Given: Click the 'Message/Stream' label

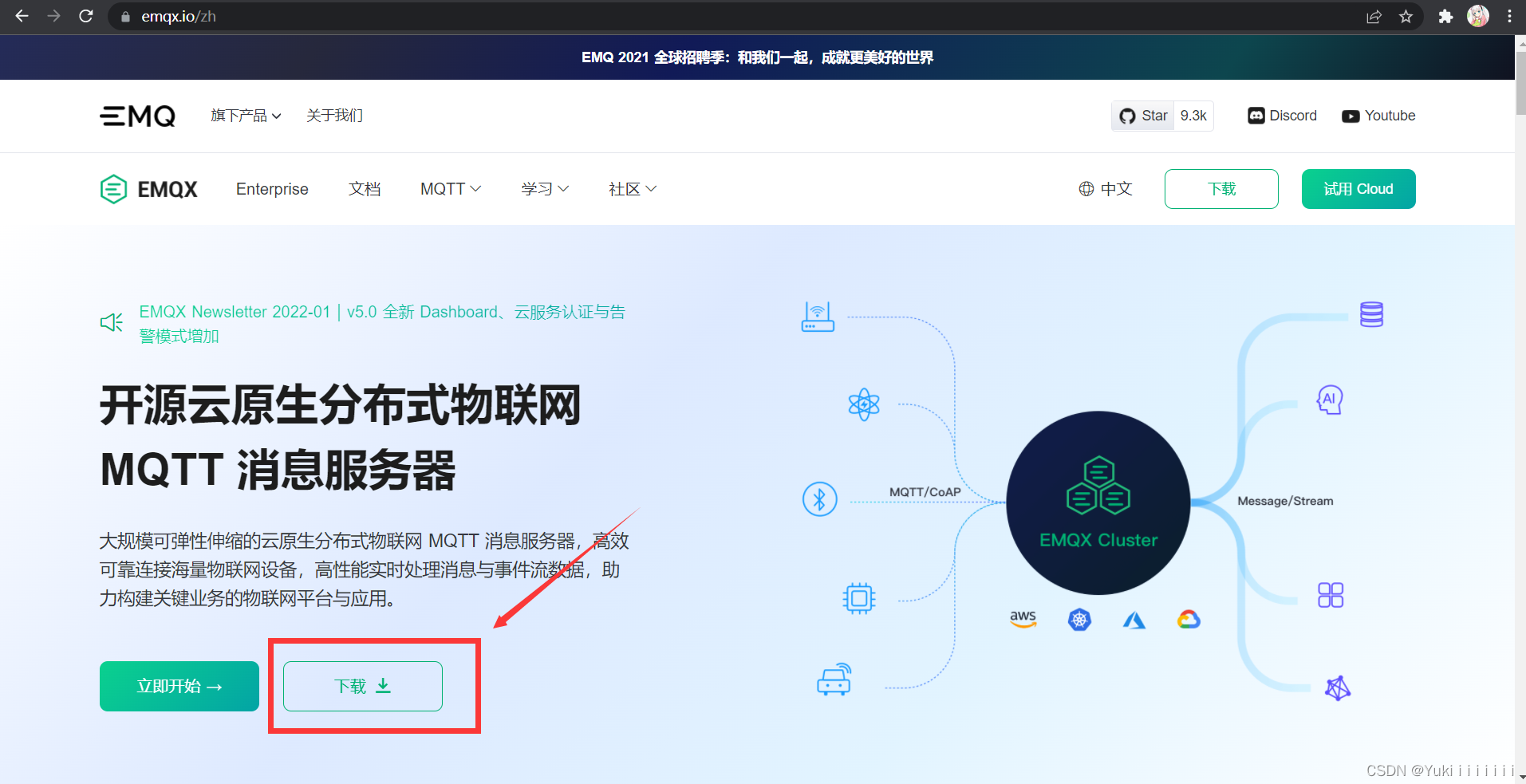Looking at the screenshot, I should coord(1285,501).
